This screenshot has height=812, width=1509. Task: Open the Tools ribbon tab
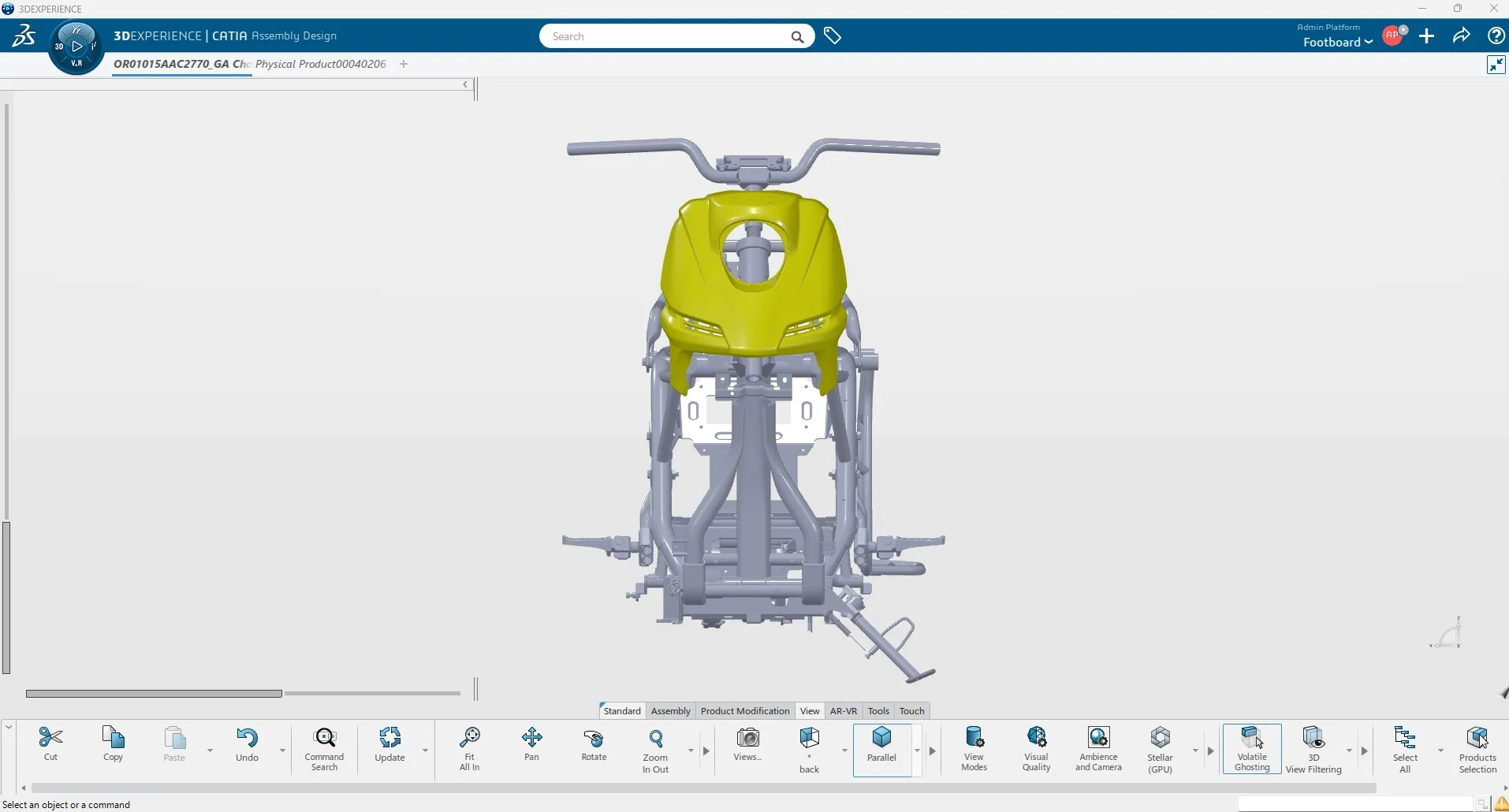pyautogui.click(x=878, y=710)
